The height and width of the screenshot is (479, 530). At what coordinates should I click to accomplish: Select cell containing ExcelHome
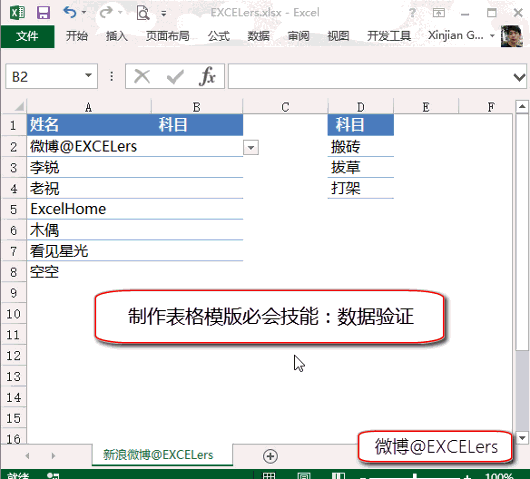tap(89, 209)
